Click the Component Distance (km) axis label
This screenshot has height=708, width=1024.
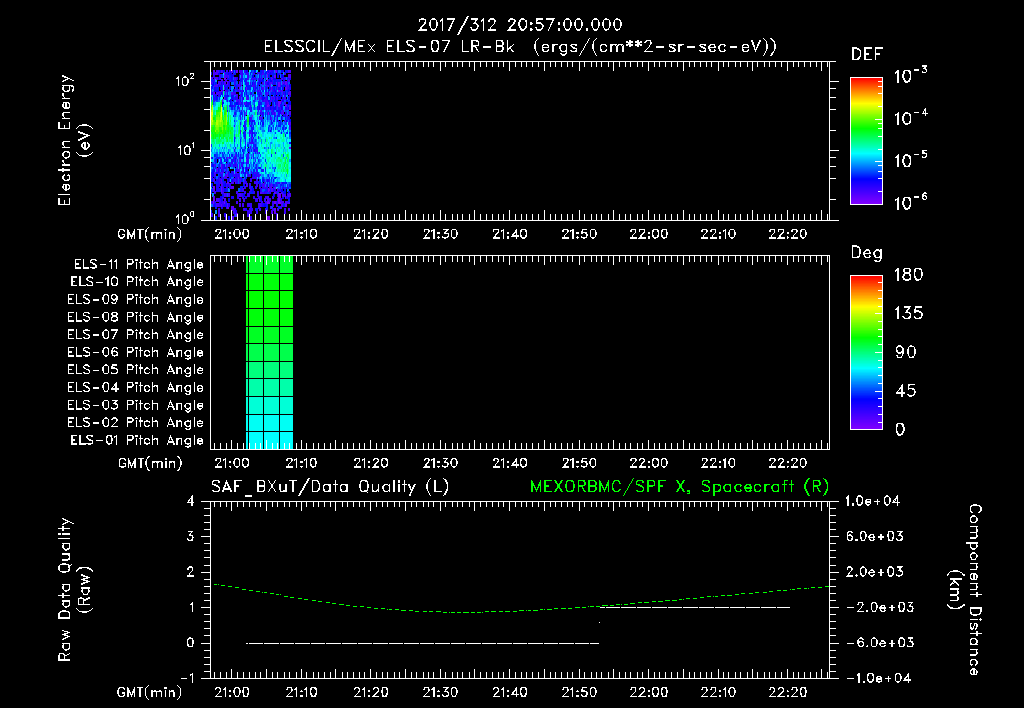coord(965,590)
